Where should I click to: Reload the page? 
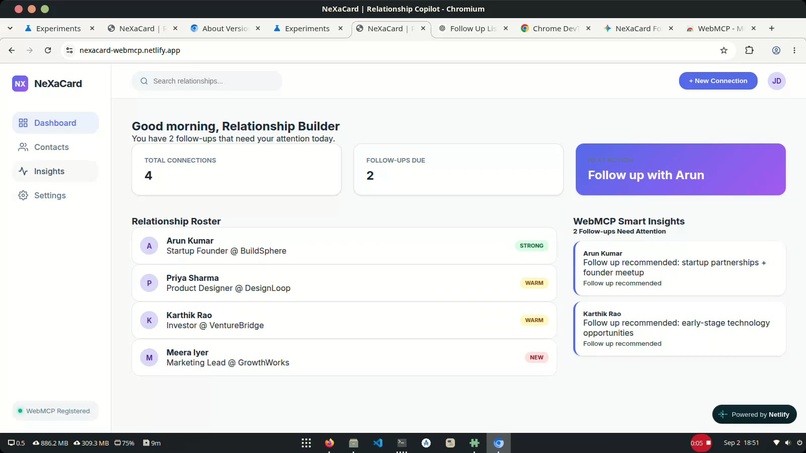(x=48, y=50)
